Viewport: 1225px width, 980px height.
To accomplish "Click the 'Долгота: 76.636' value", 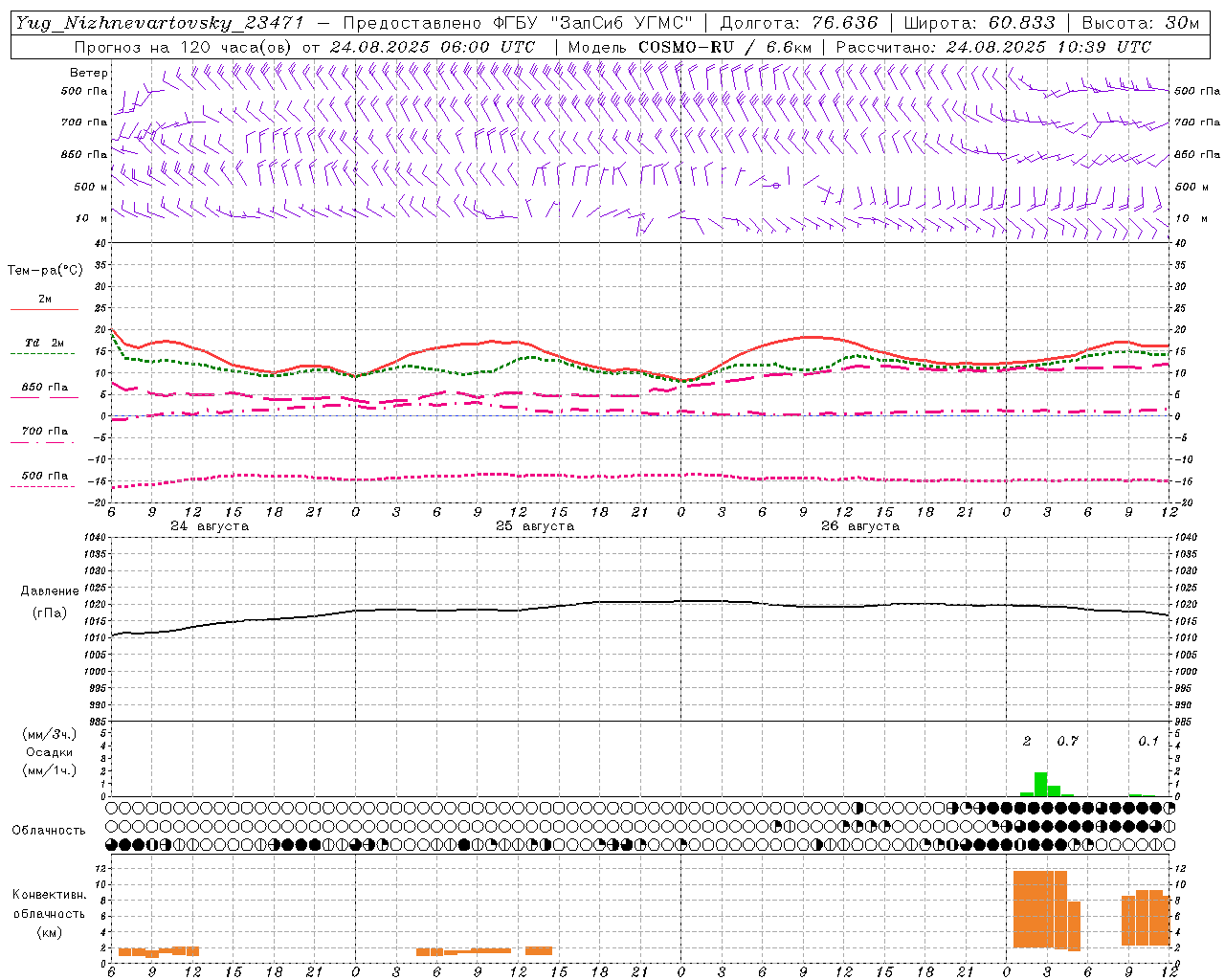I will 797,23.
